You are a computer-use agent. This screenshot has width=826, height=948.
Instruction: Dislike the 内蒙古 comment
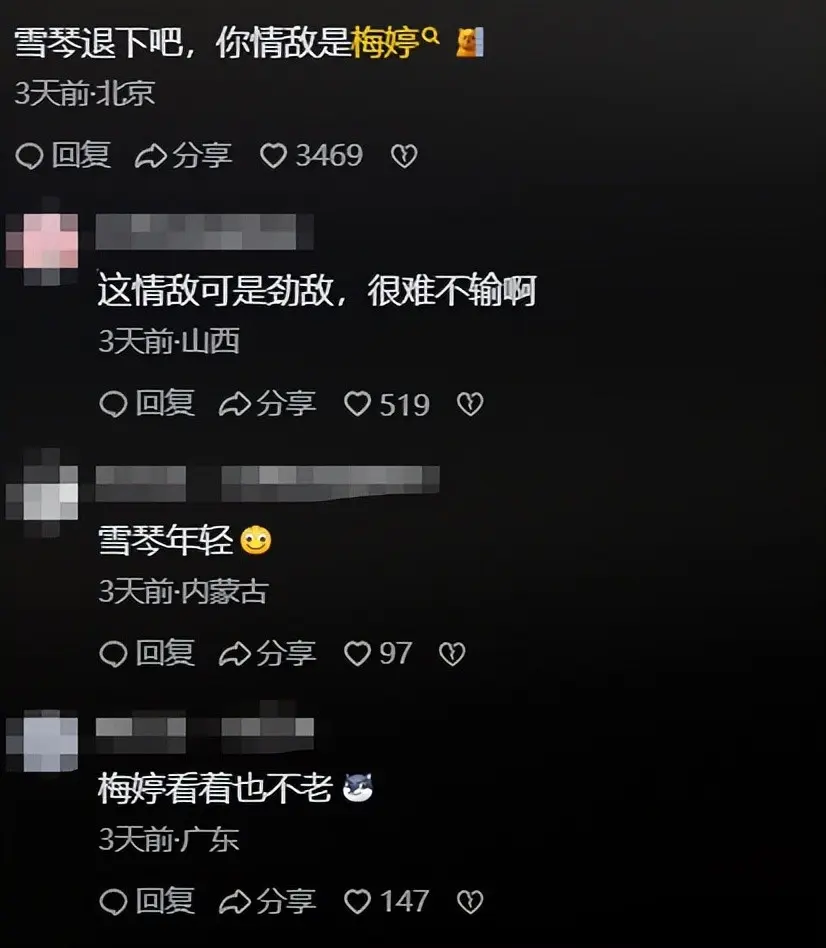click(452, 654)
